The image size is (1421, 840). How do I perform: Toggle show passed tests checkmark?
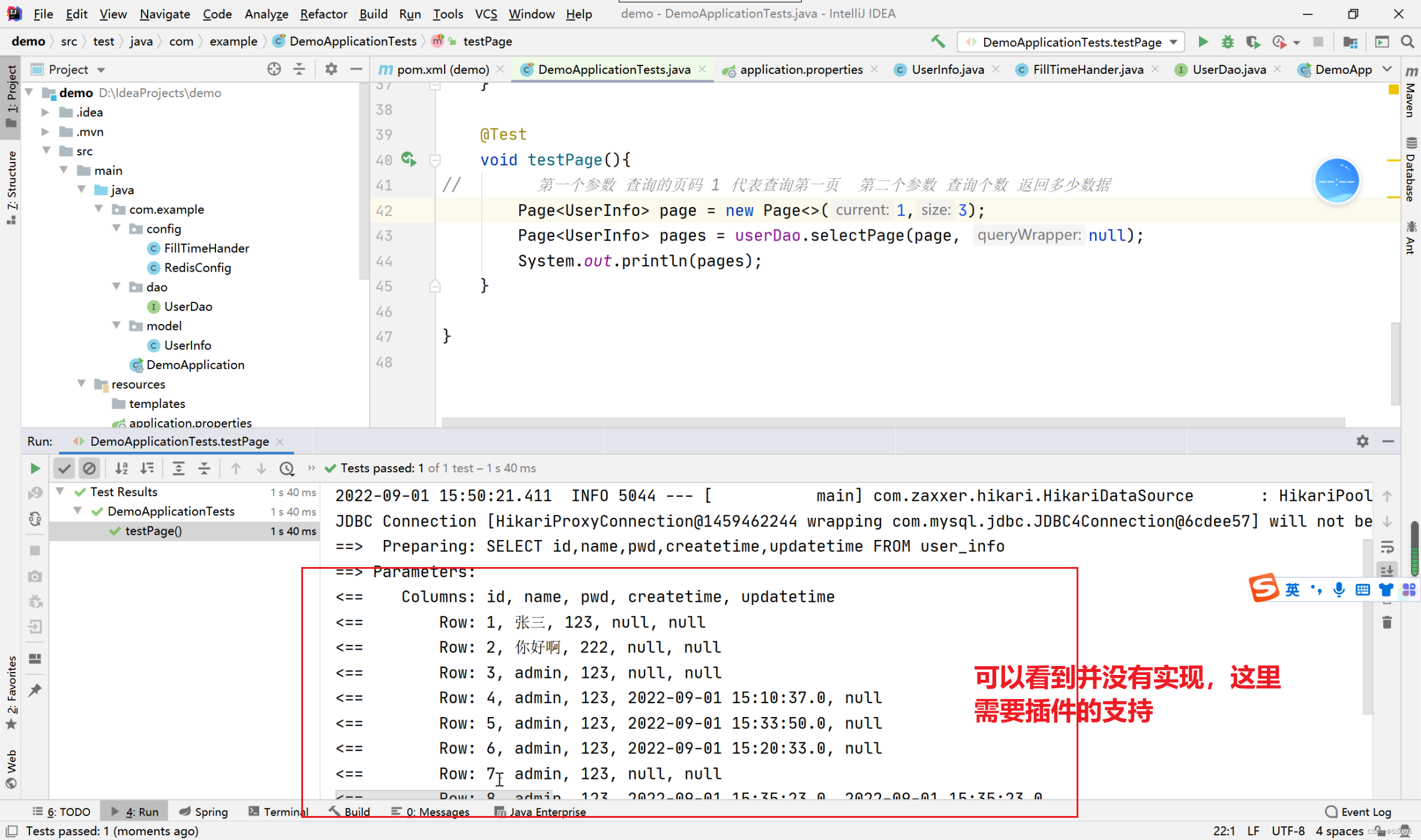64,468
